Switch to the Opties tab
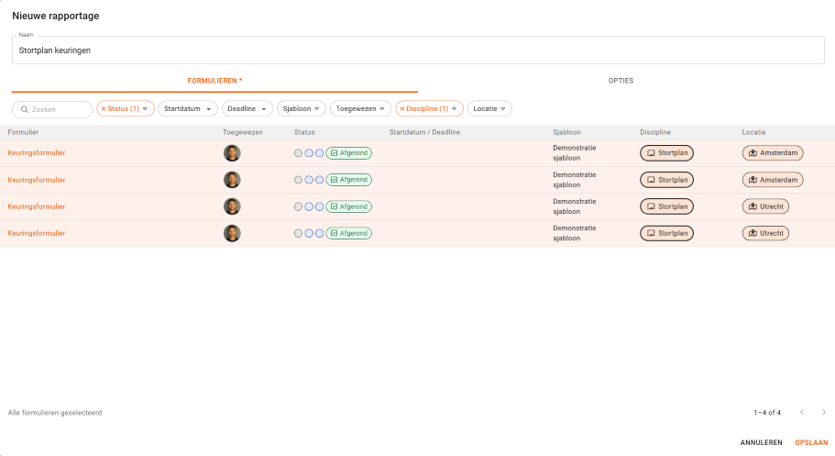This screenshot has height=456, width=835. pyautogui.click(x=620, y=81)
